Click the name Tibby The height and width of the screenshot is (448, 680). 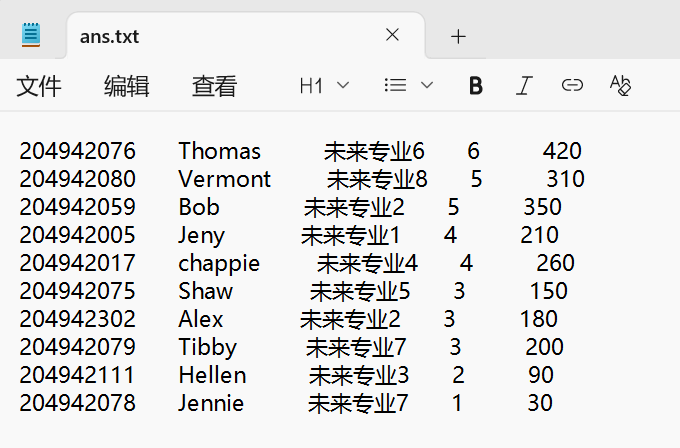click(x=208, y=347)
